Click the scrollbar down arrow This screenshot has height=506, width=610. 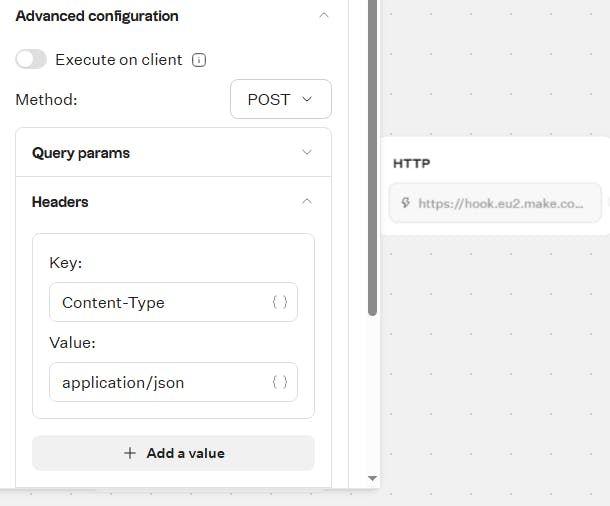[x=373, y=479]
